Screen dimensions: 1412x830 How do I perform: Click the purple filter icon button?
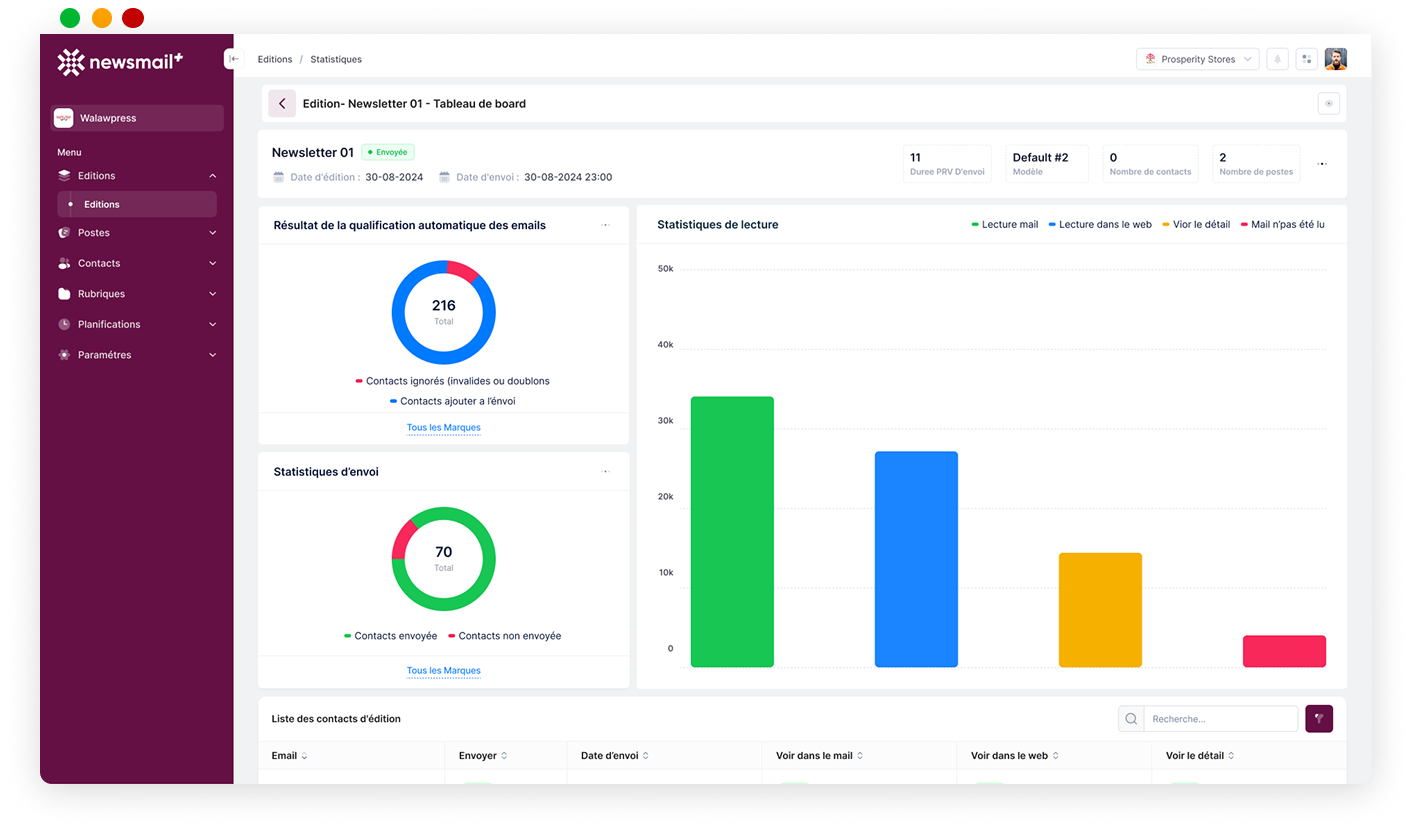1319,718
